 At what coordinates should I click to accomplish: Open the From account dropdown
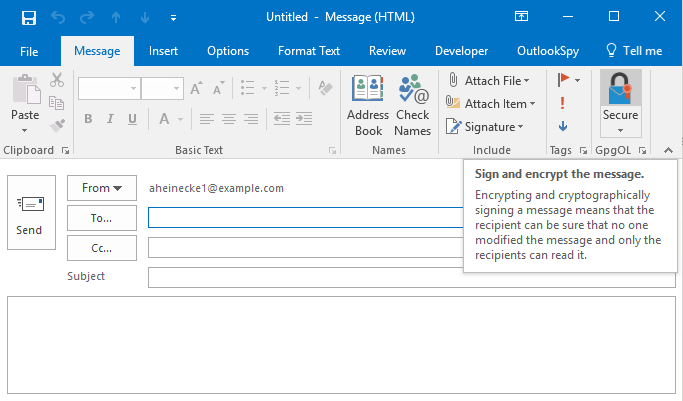[x=101, y=187]
